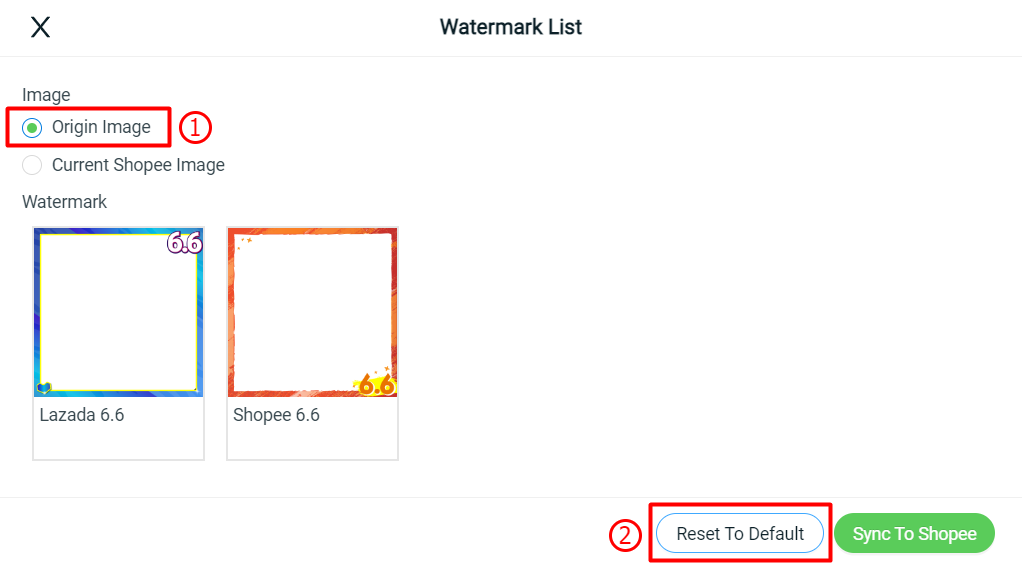The height and width of the screenshot is (565, 1023).
Task: Click the Lazada 6.6 caption text
Action: pyautogui.click(x=82, y=415)
